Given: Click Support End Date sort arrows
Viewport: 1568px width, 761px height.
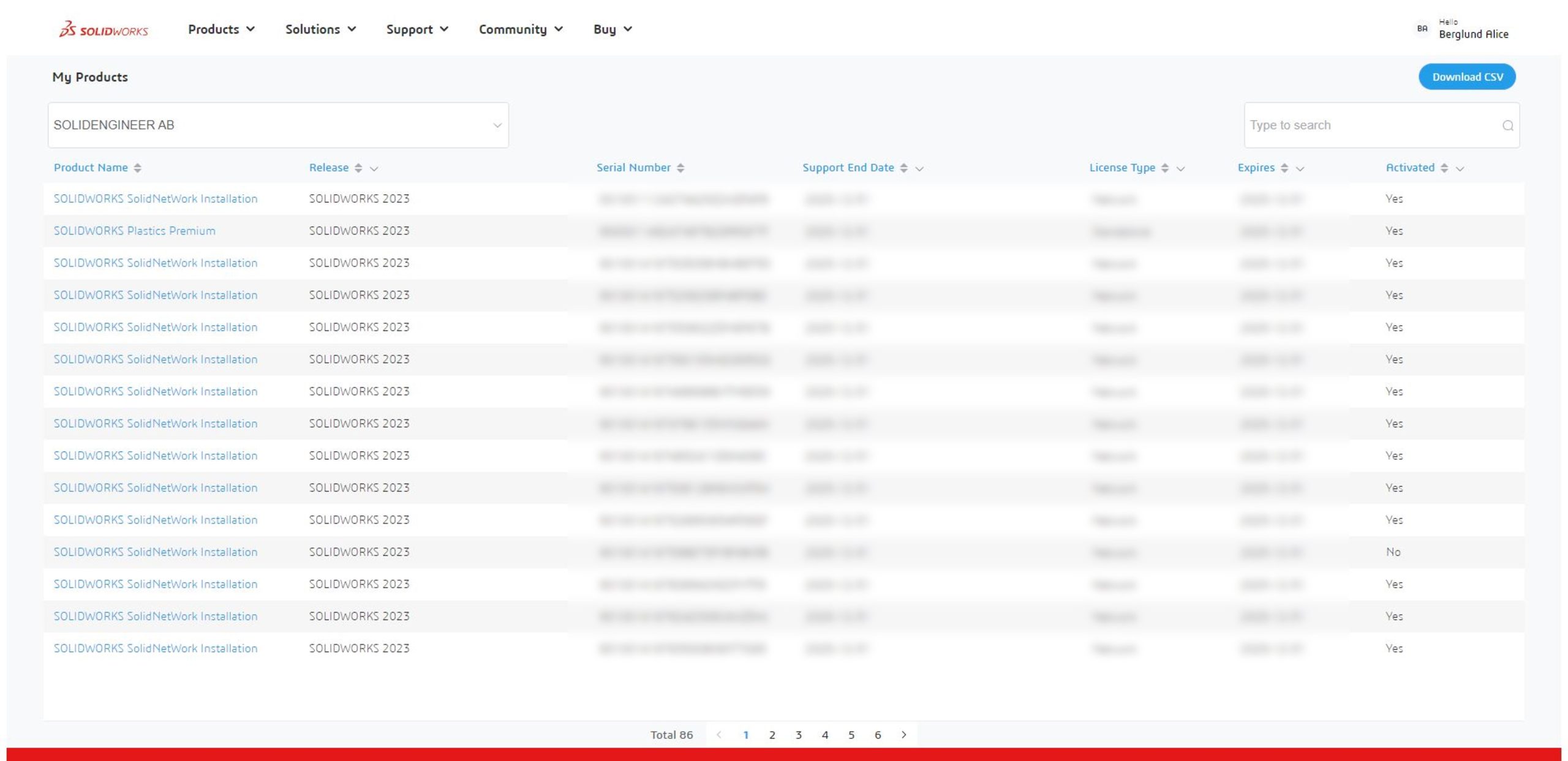Looking at the screenshot, I should pyautogui.click(x=903, y=168).
